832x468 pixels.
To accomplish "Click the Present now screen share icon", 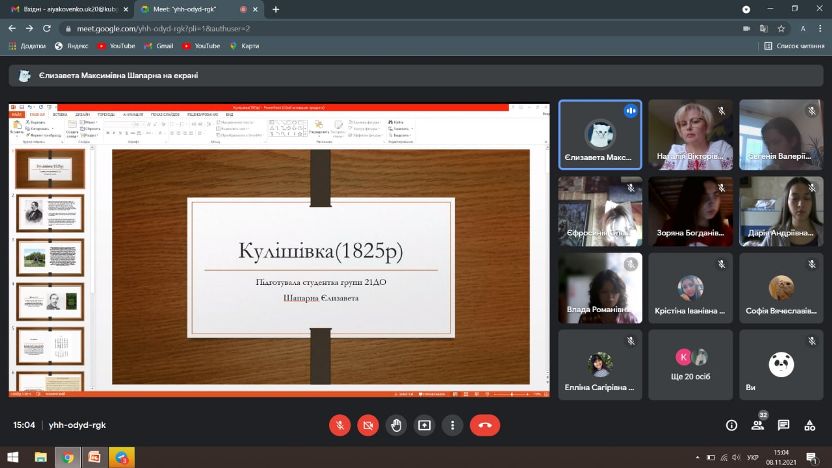I will click(424, 425).
